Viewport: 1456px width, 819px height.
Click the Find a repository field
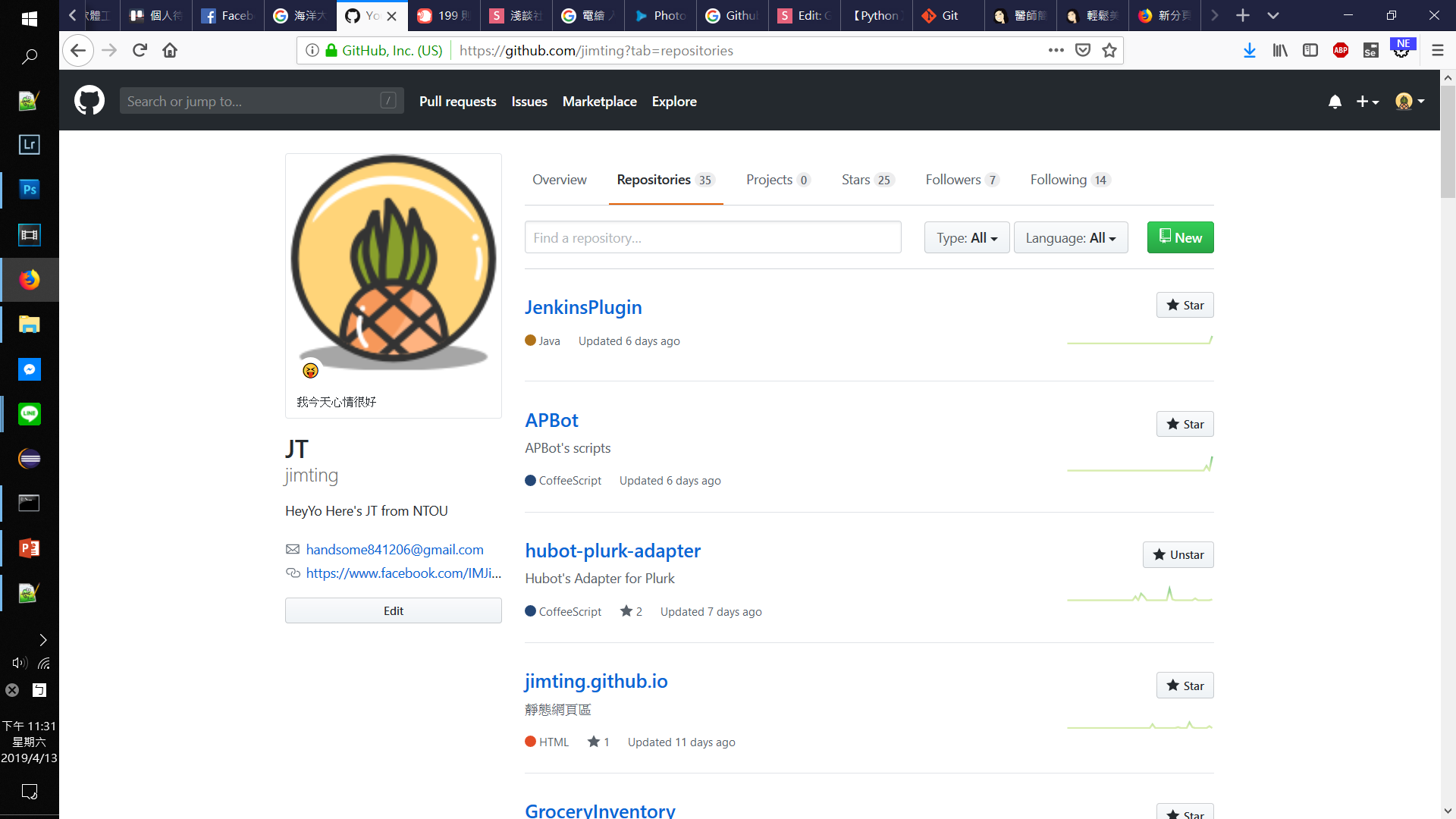712,238
